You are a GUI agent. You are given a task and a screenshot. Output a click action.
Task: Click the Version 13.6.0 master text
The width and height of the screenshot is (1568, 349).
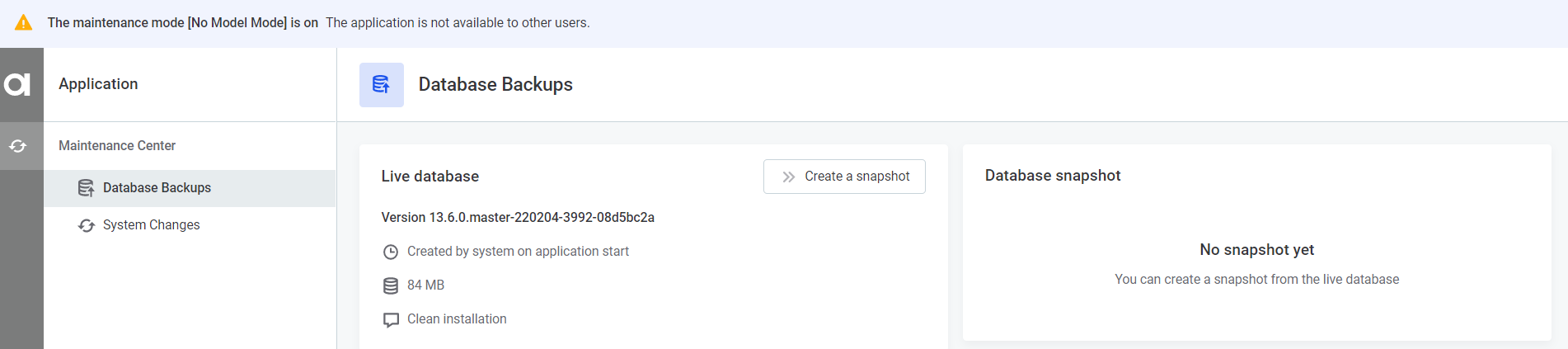point(518,218)
